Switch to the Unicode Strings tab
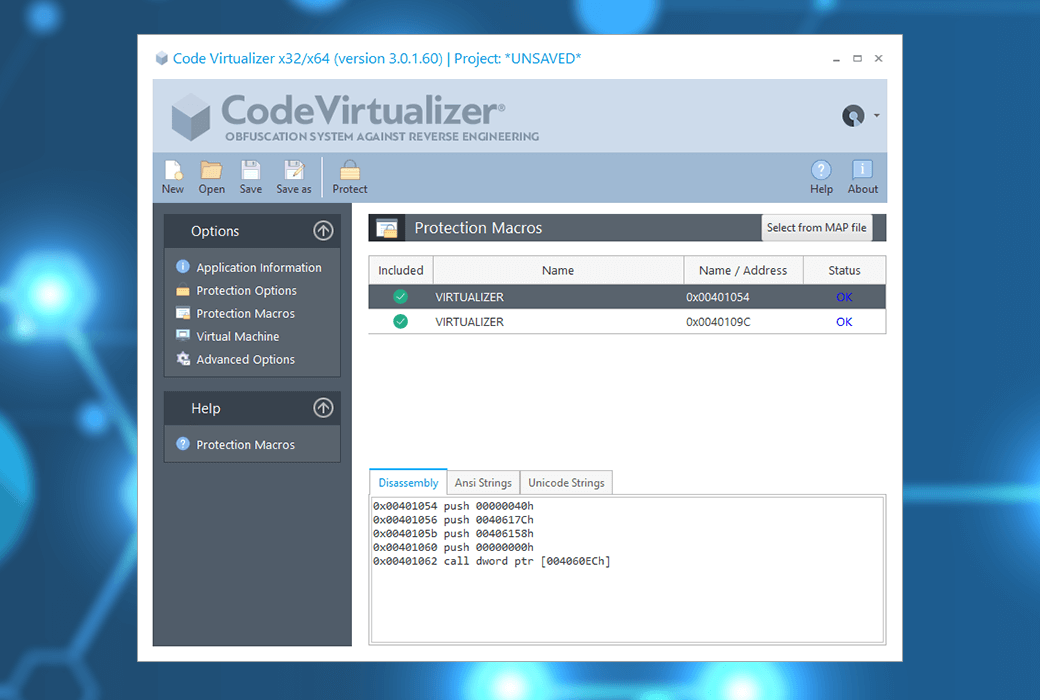Viewport: 1040px width, 700px height. tap(566, 482)
